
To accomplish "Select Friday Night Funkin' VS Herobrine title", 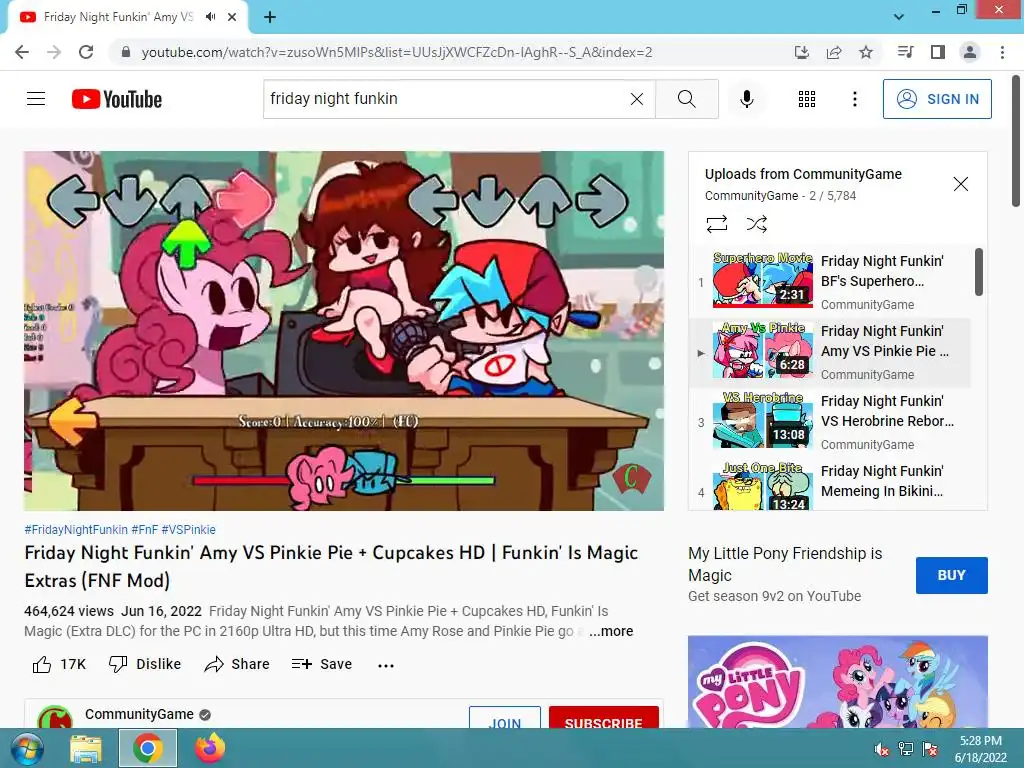I will [x=888, y=411].
